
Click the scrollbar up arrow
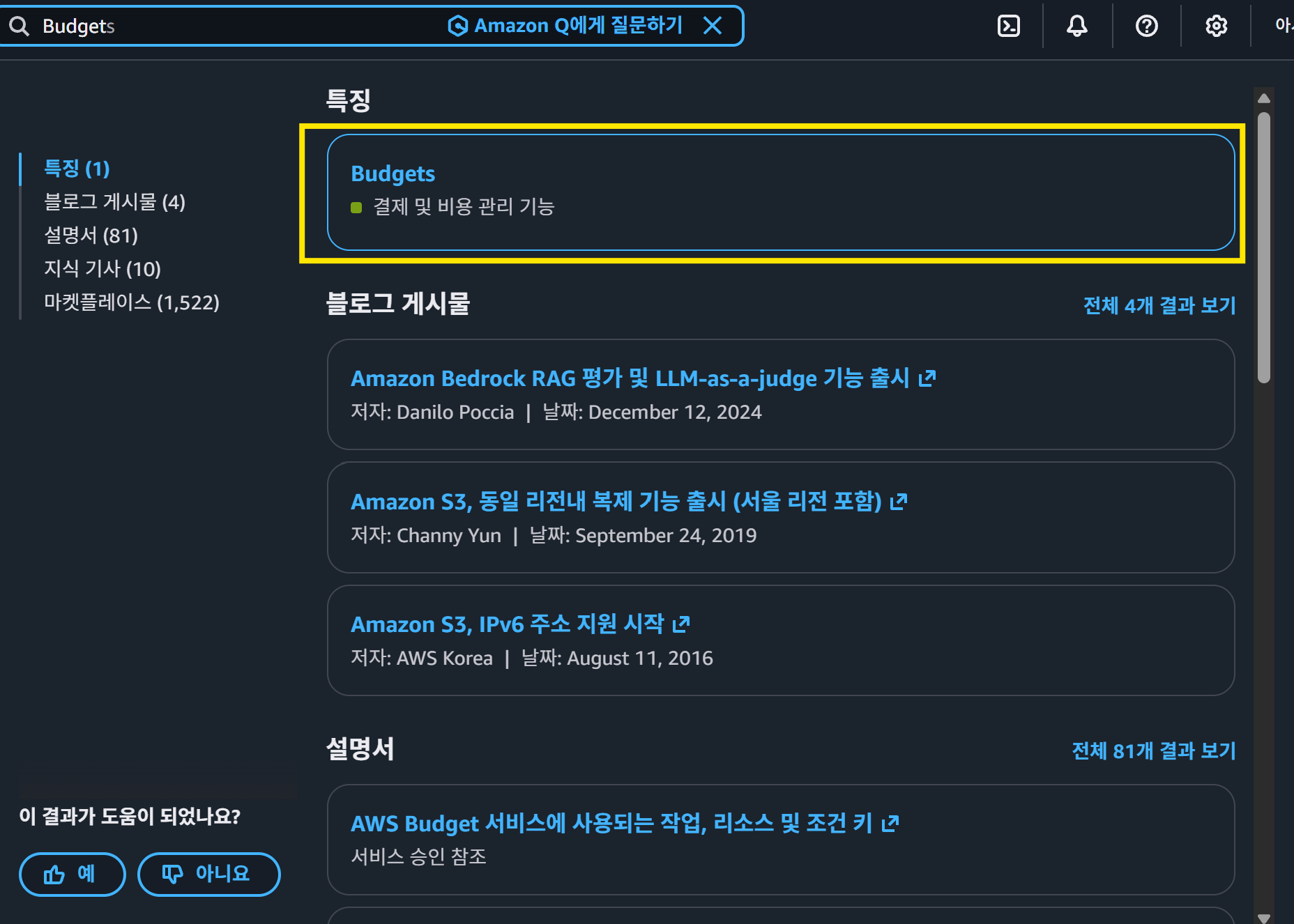pos(1264,98)
